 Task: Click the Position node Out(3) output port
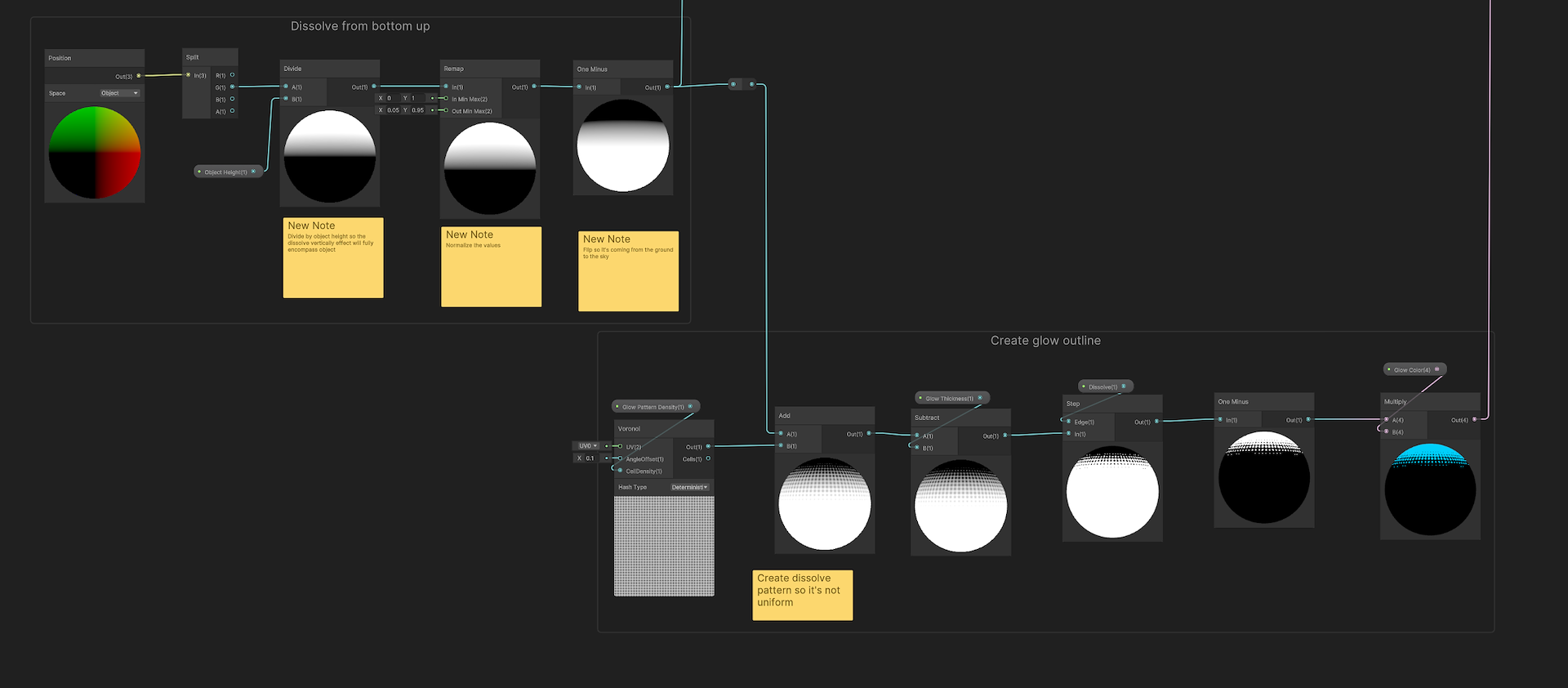click(x=139, y=76)
